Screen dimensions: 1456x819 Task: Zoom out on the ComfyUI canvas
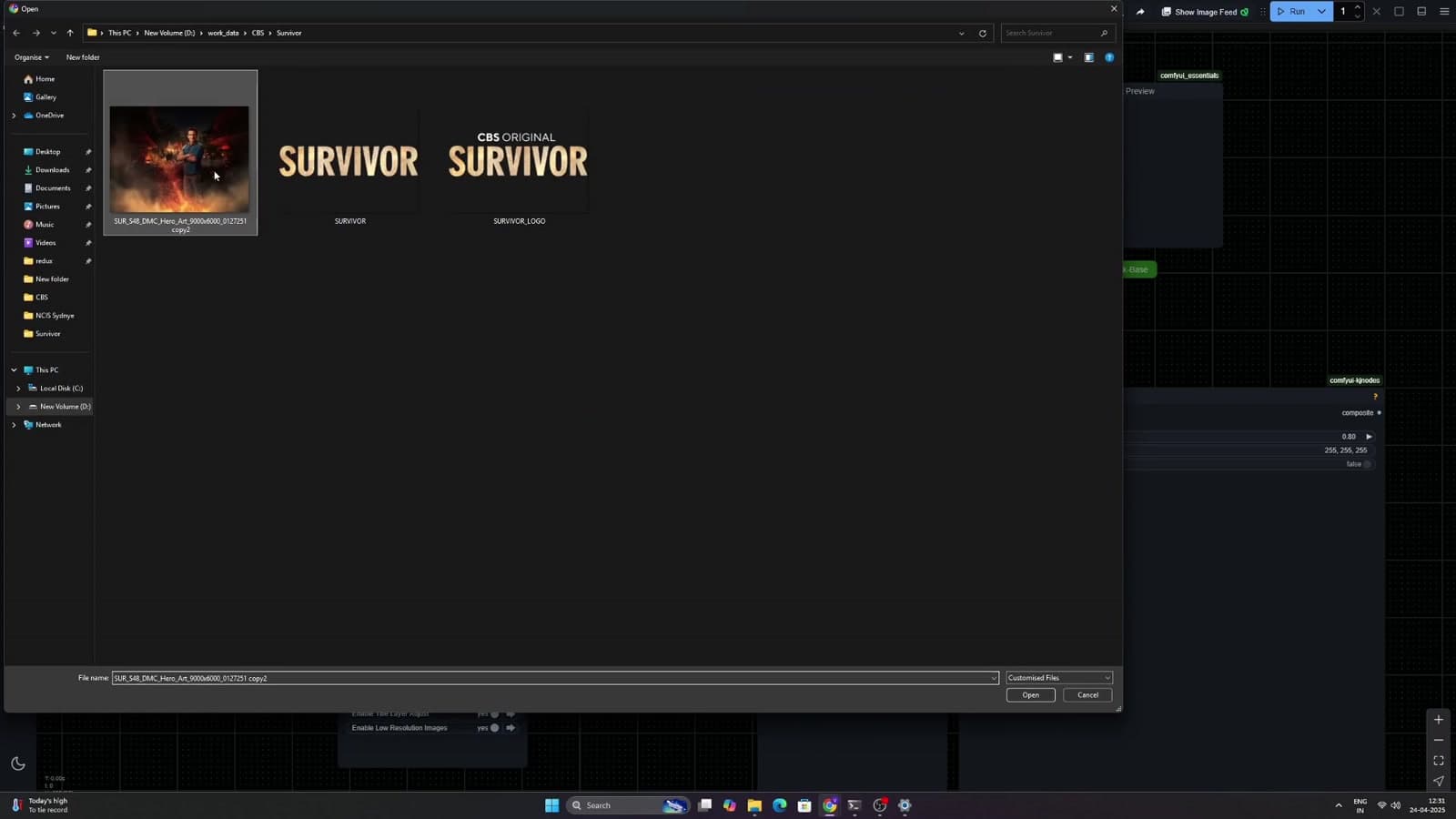pyautogui.click(x=1439, y=741)
